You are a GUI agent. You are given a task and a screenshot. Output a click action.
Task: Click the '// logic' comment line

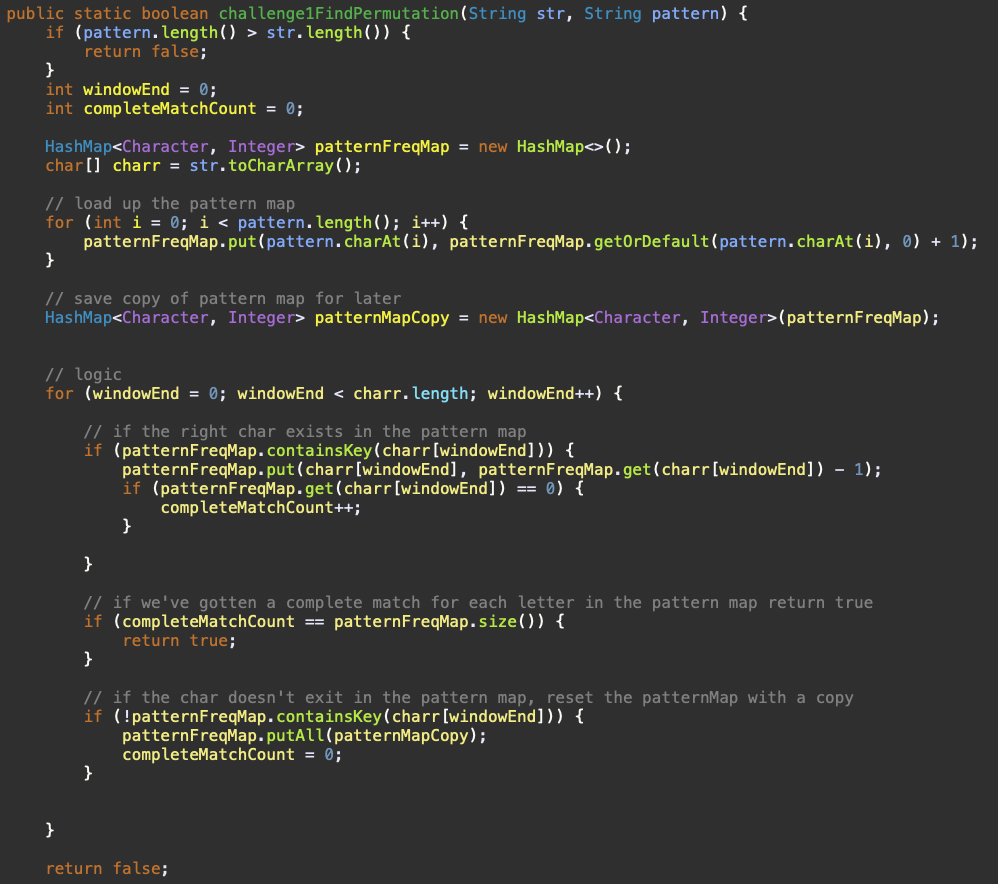(83, 375)
